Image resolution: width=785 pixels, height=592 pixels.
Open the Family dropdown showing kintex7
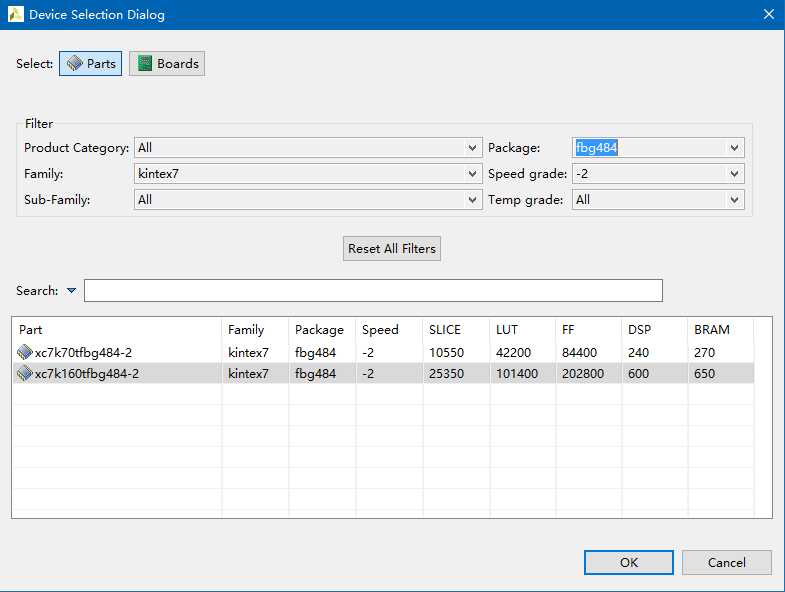(308, 174)
